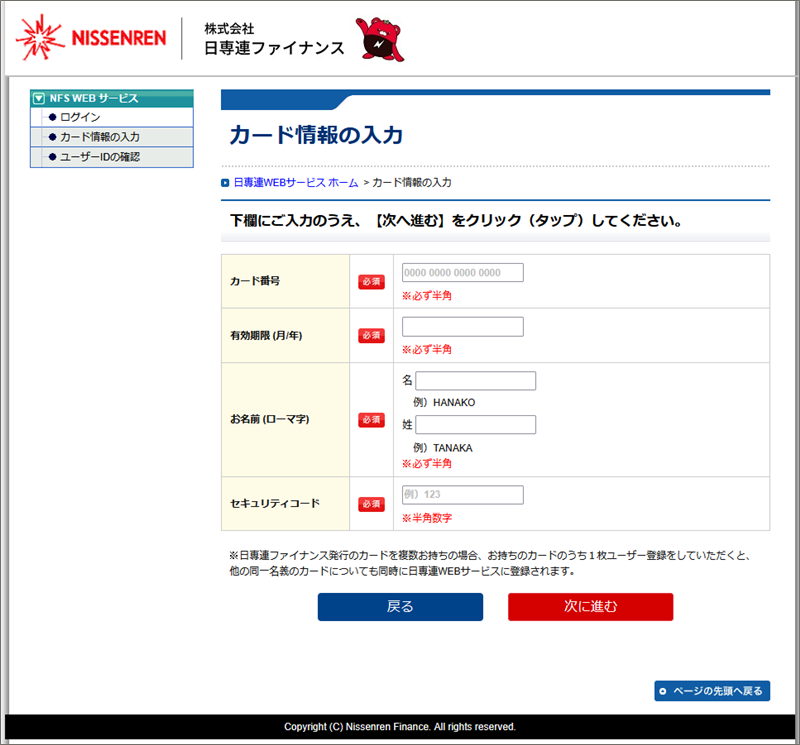
Task: Click the 必須 badge beside お名前
Action: coord(371,420)
